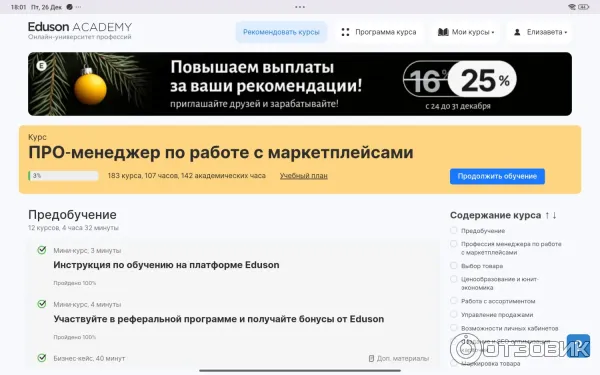This screenshot has height=375, width=600.
Task: Click the battery indicator icon
Action: pyautogui.click(x=584, y=7)
